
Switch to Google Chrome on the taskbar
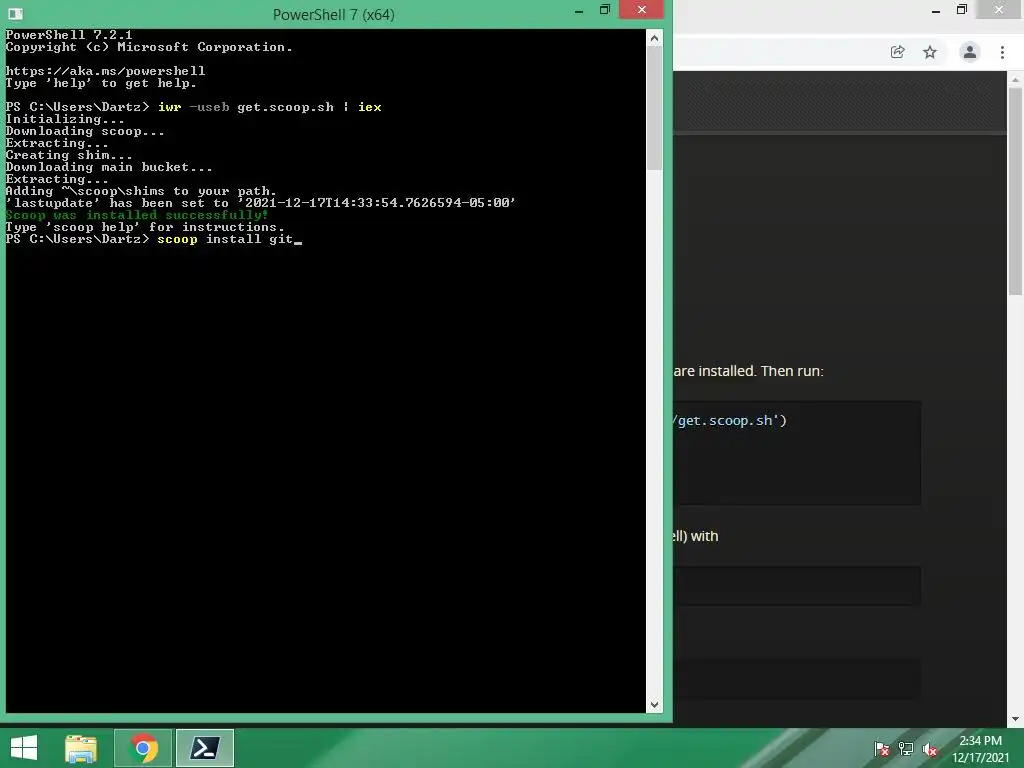tap(143, 748)
